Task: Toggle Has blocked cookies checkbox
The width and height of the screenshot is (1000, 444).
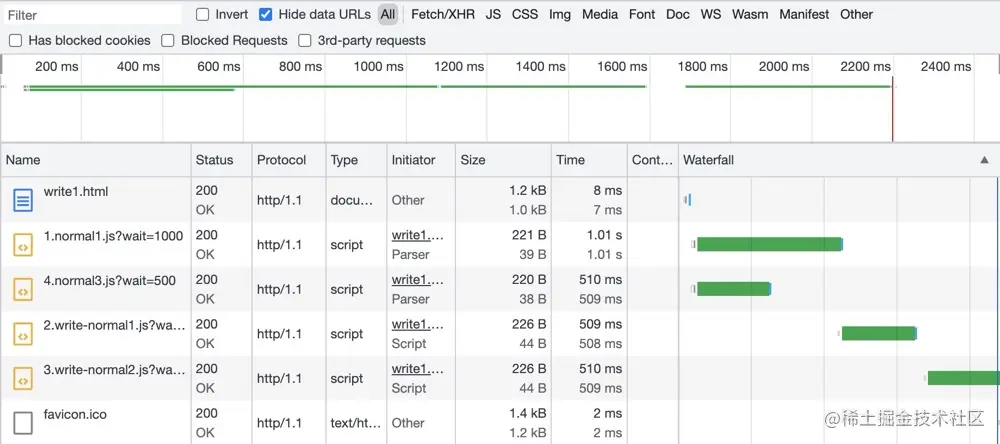Action: (x=15, y=41)
